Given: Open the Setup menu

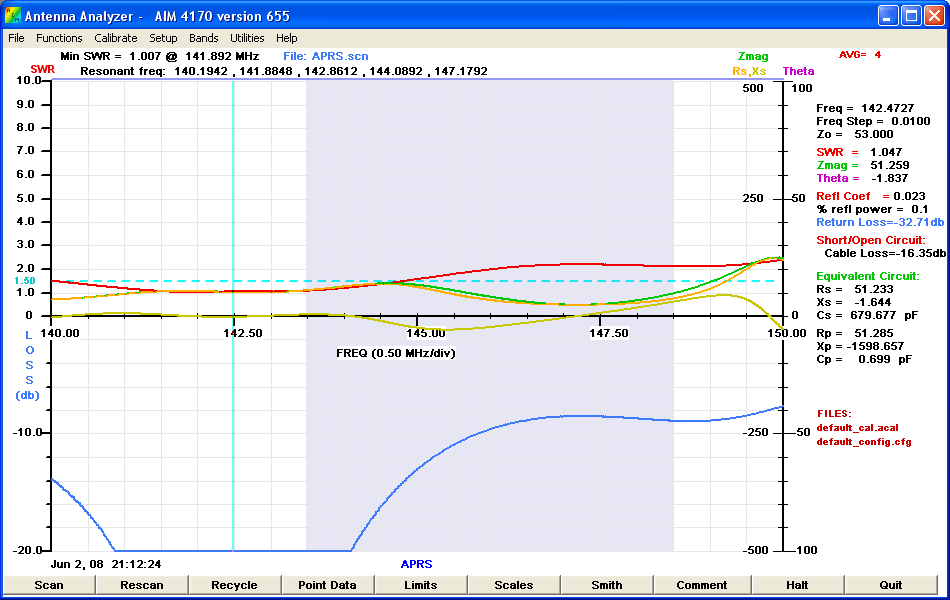Looking at the screenshot, I should (163, 38).
